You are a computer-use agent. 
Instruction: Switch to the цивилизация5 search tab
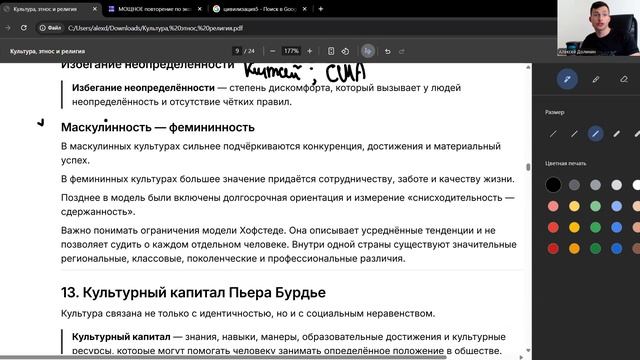point(260,9)
